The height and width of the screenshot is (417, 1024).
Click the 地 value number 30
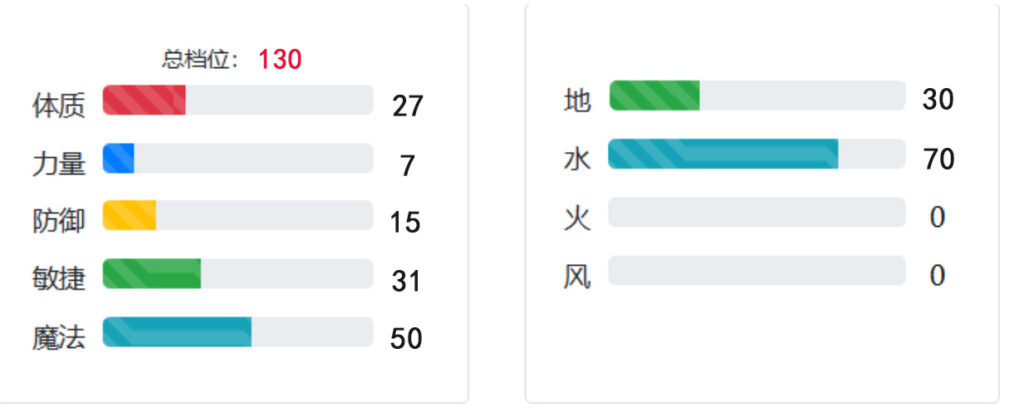click(x=938, y=100)
